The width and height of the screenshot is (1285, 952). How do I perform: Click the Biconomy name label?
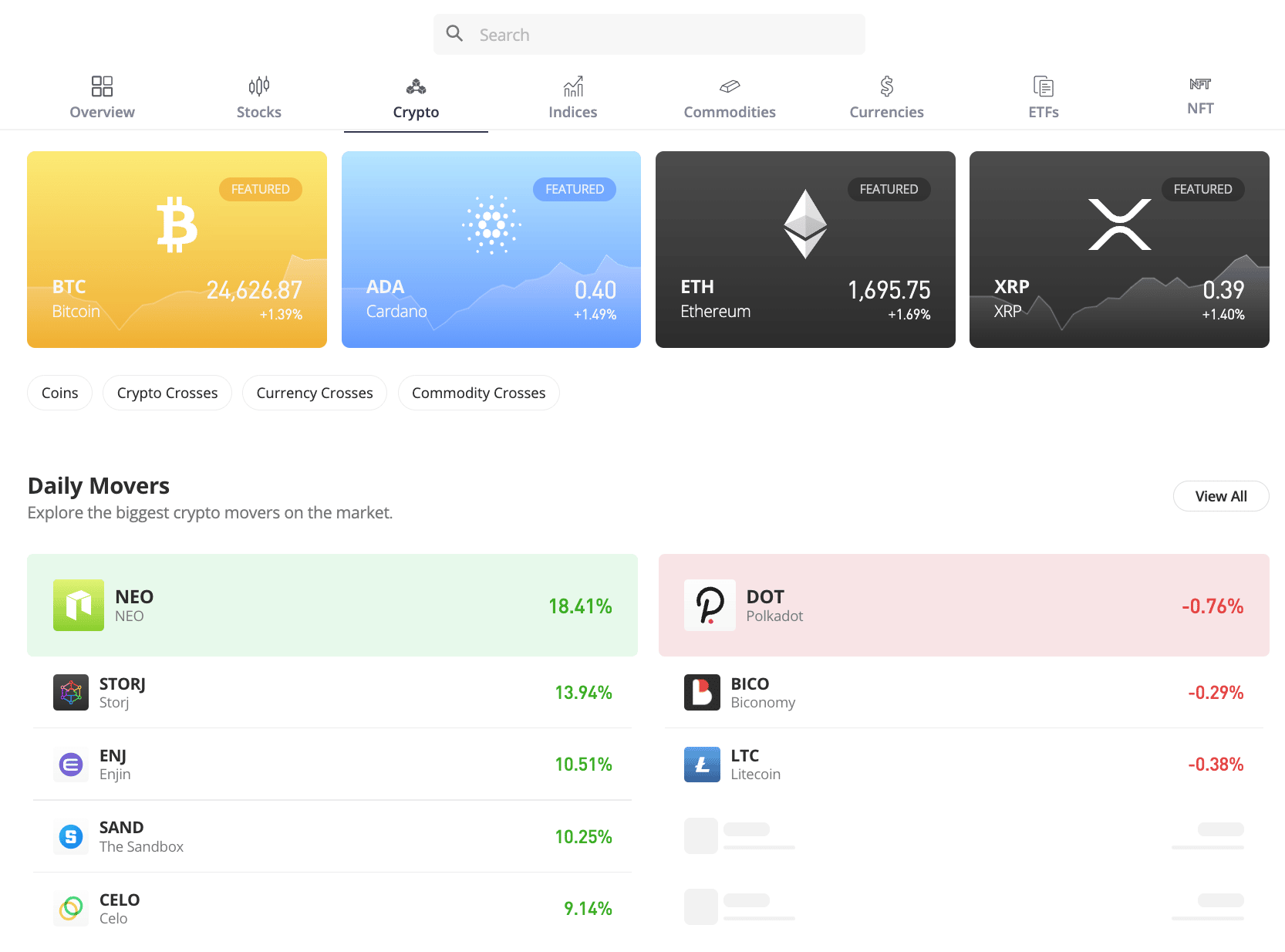point(763,703)
